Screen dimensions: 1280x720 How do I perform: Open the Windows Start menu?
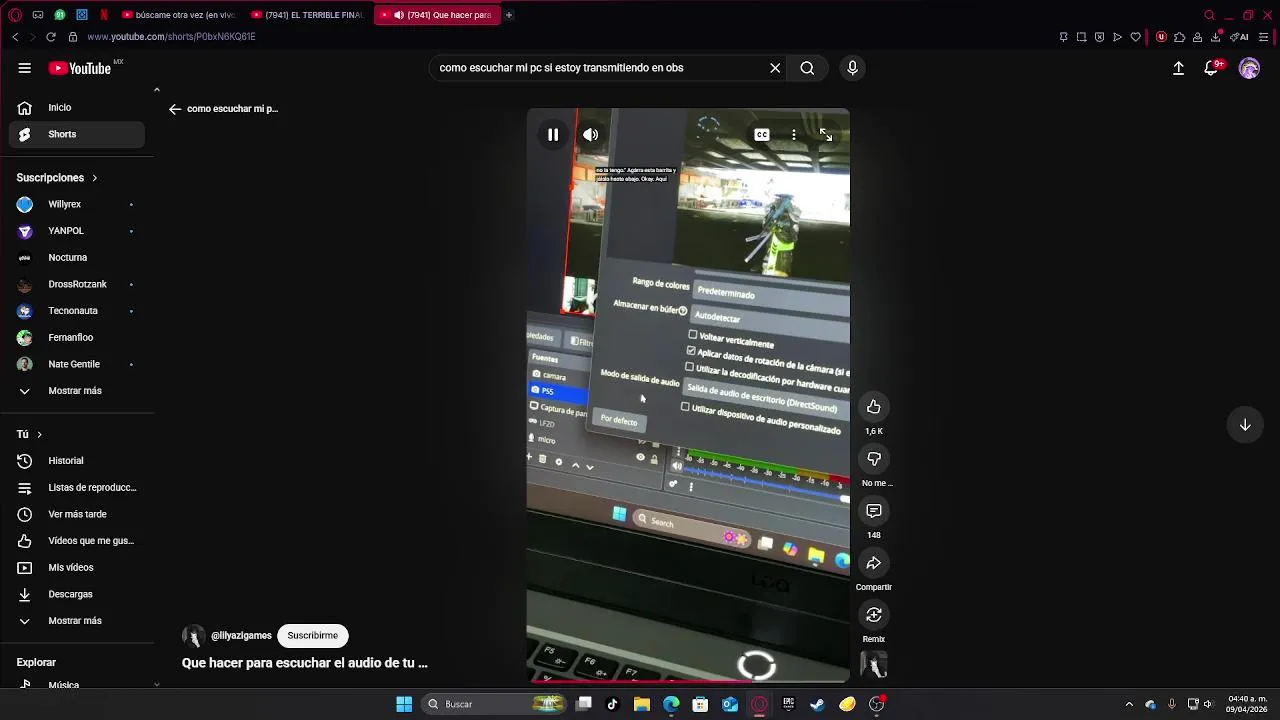coord(404,704)
